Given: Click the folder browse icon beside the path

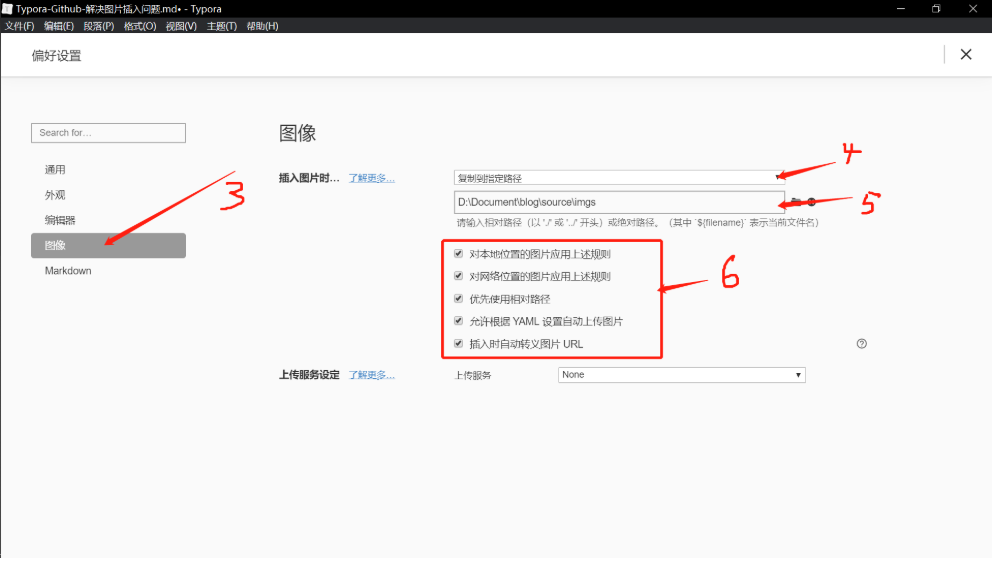Looking at the screenshot, I should (x=796, y=202).
